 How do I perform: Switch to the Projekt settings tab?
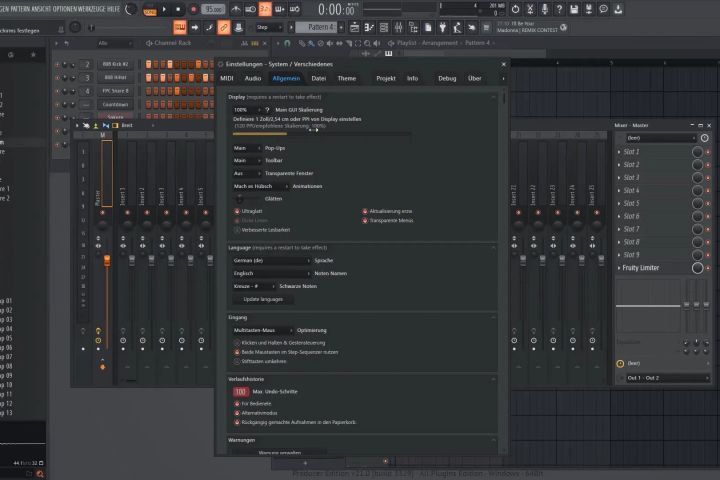tap(386, 79)
